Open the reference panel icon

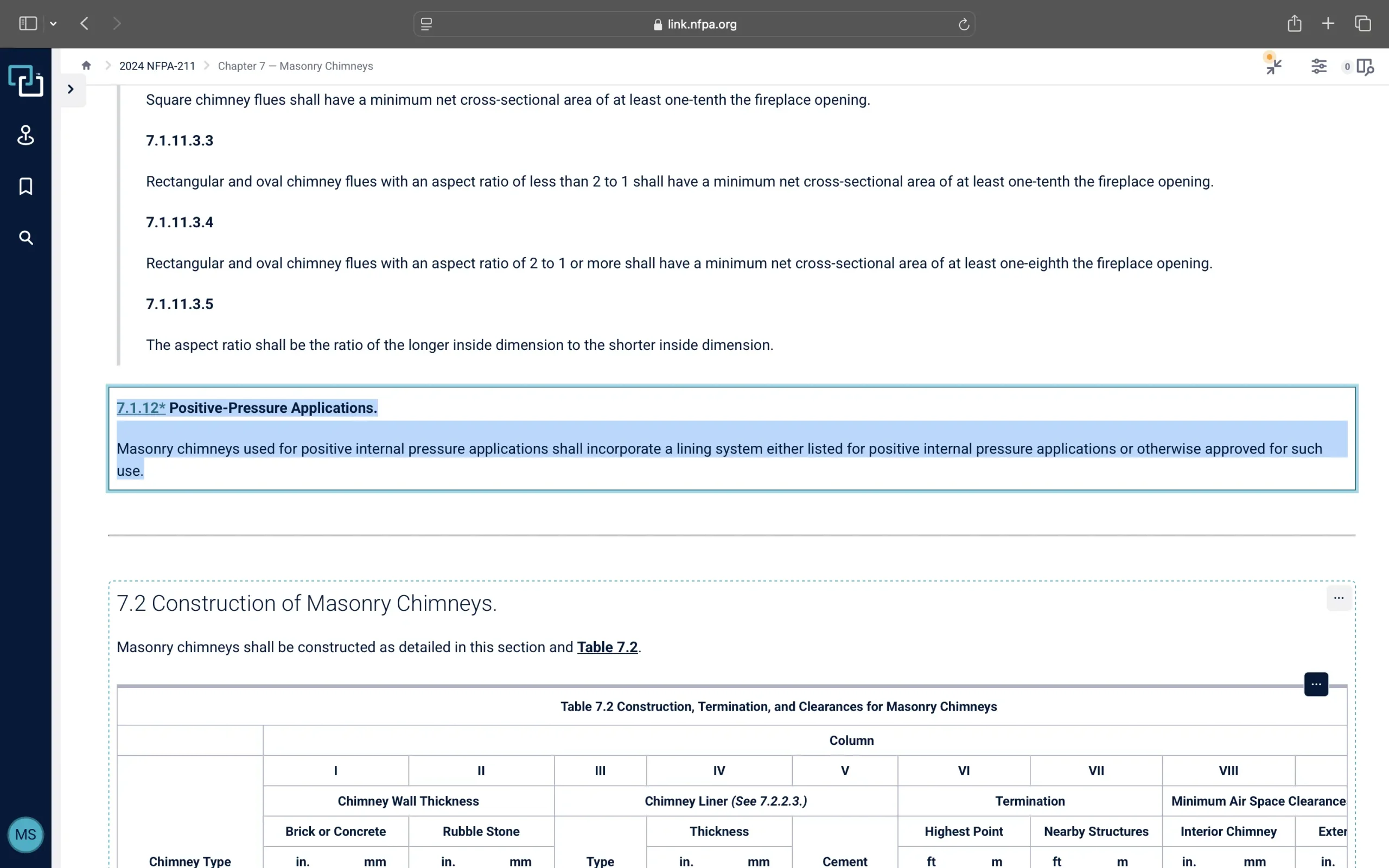pyautogui.click(x=1365, y=67)
